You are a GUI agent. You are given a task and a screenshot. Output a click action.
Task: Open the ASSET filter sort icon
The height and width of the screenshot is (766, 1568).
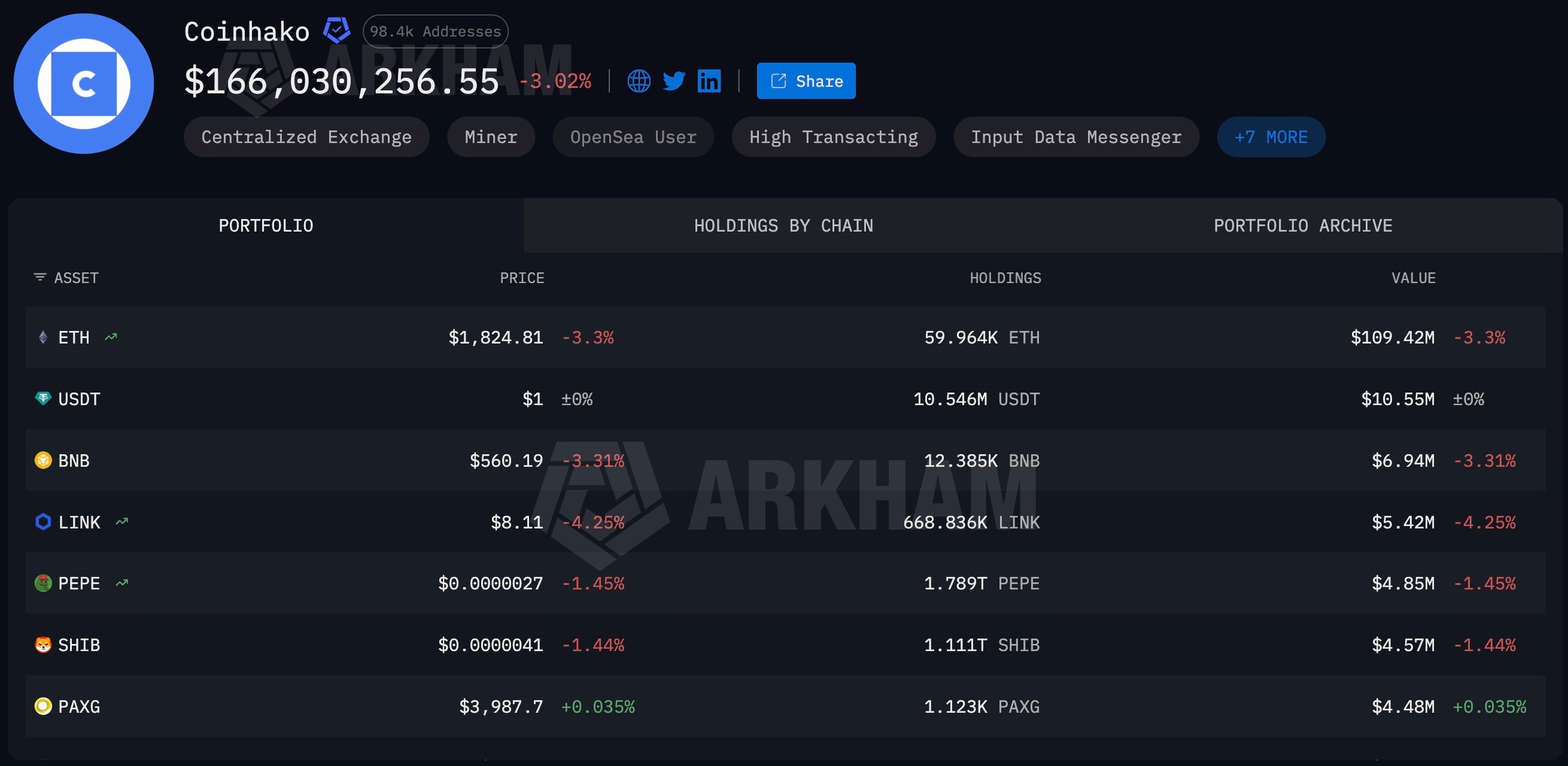[39, 278]
